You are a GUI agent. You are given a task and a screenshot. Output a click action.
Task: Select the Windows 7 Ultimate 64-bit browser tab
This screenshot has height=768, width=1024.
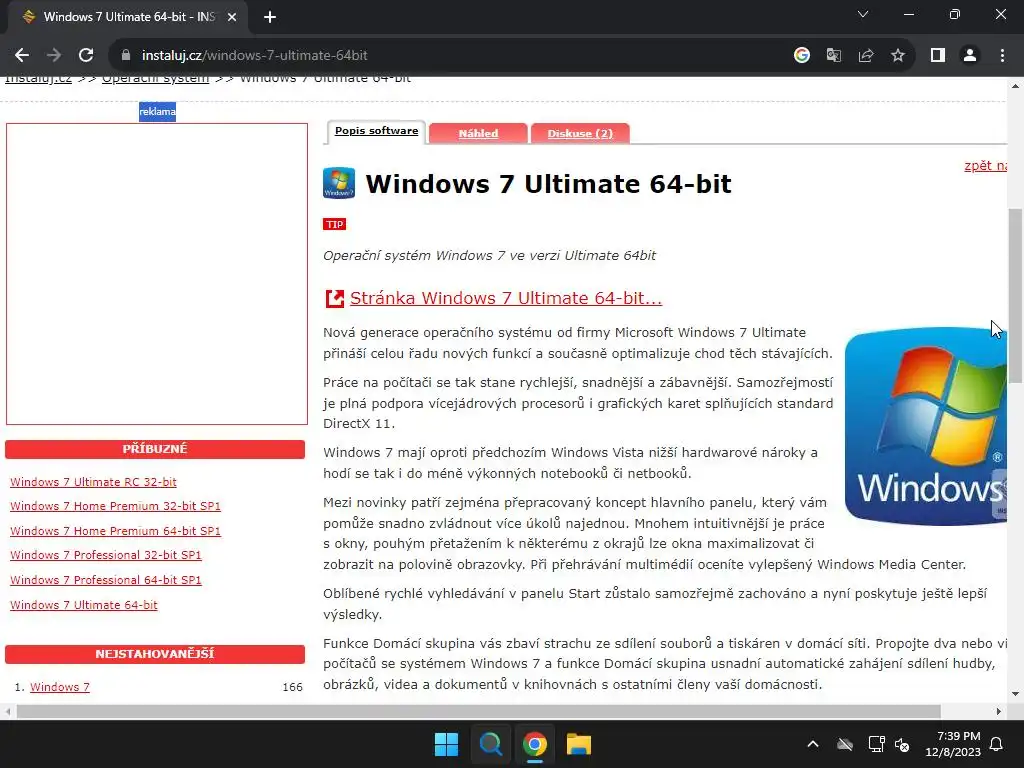coord(127,17)
